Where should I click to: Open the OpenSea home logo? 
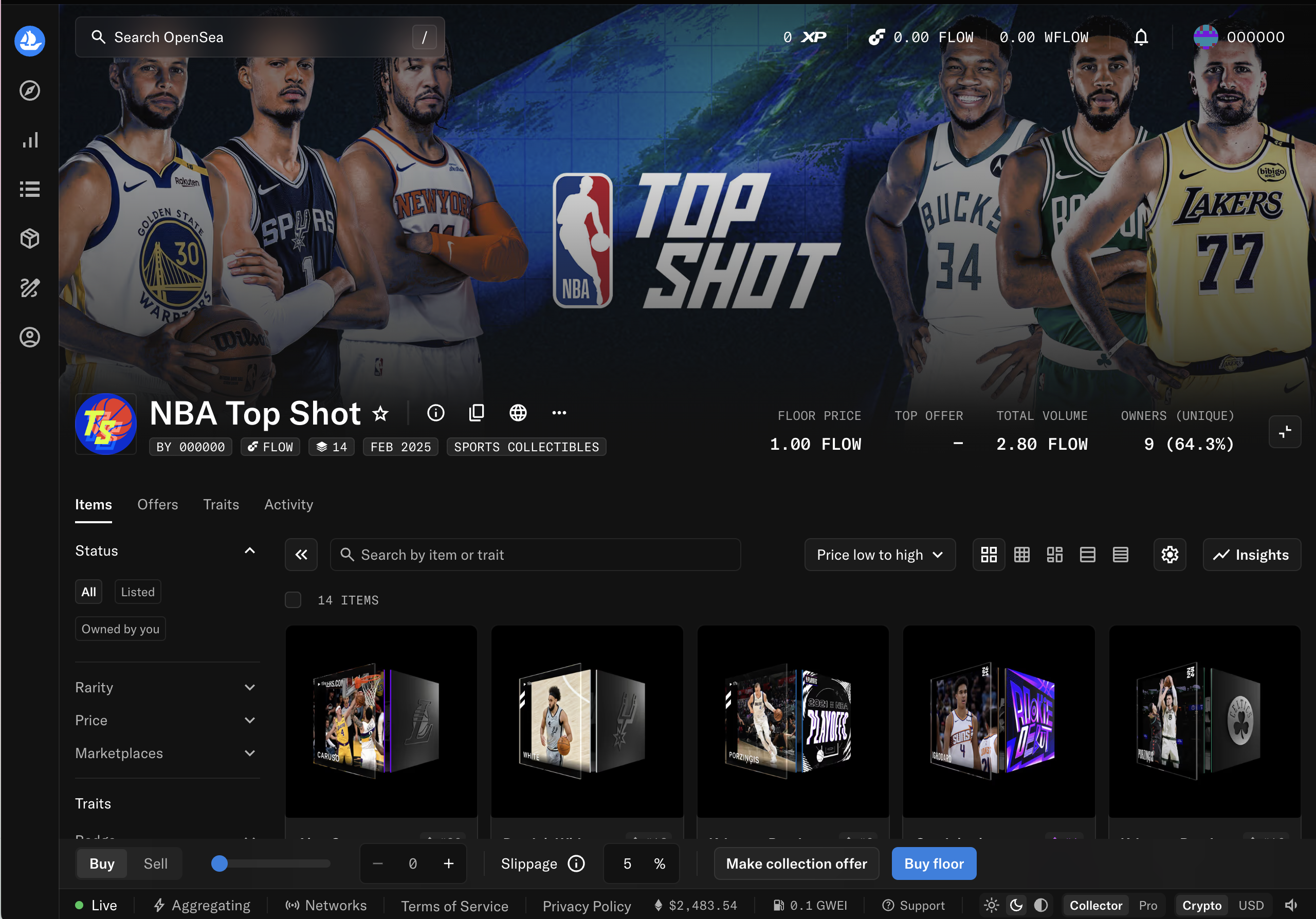pyautogui.click(x=30, y=41)
